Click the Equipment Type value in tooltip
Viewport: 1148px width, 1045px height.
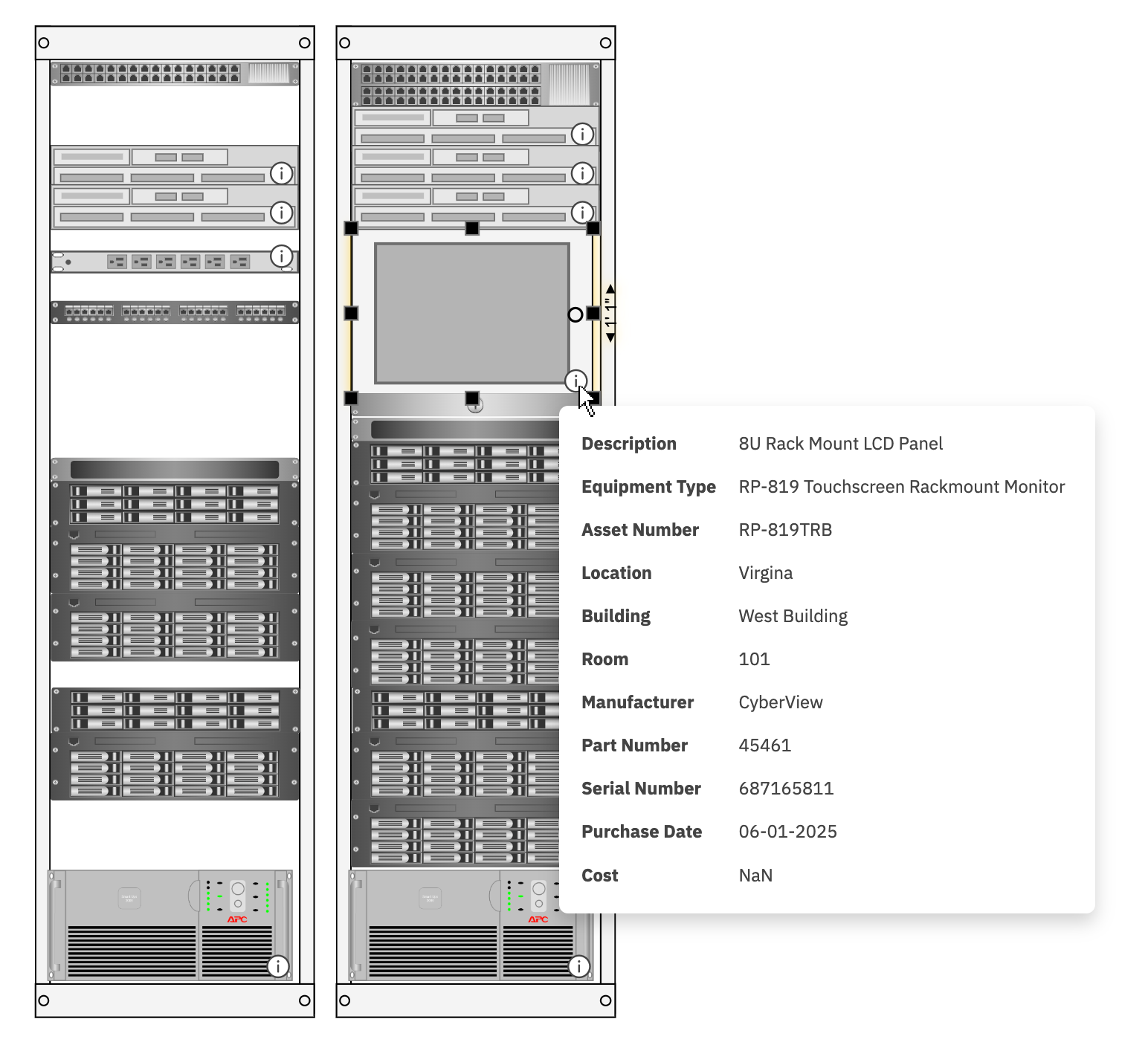point(901,487)
